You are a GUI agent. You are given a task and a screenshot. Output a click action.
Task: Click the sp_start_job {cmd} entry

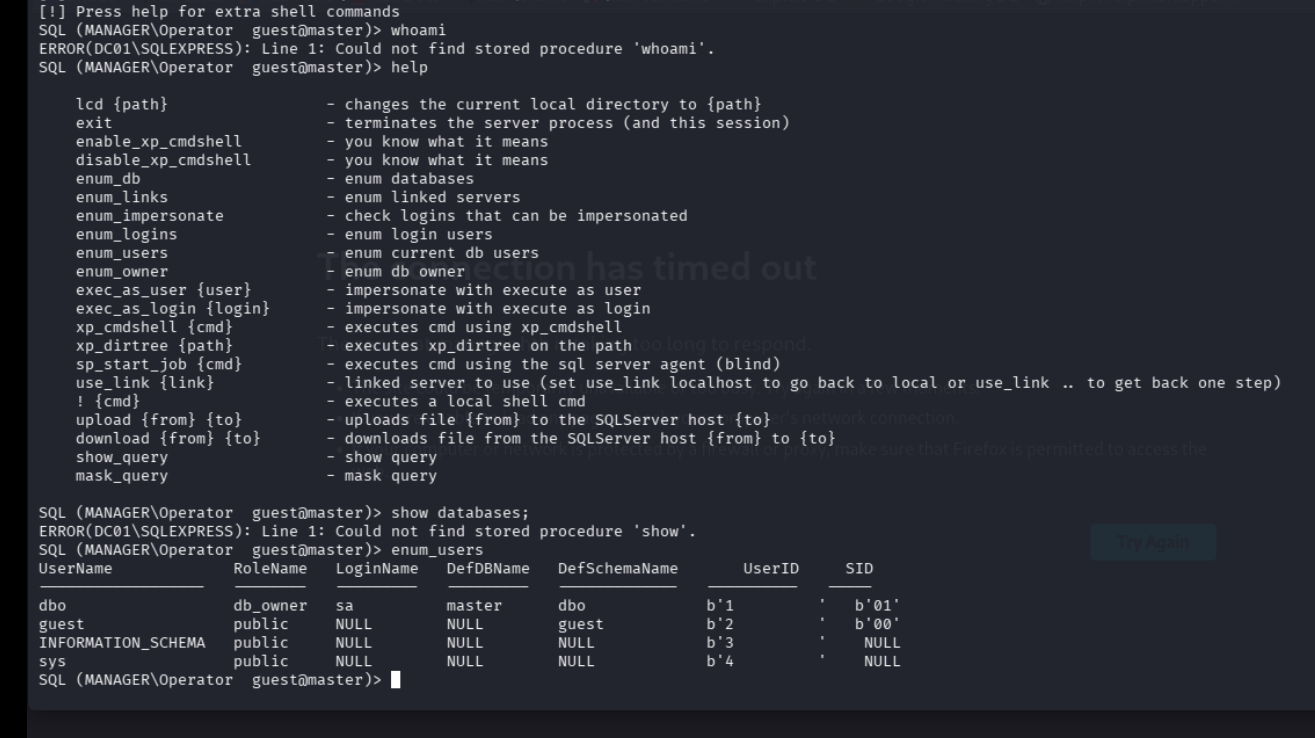coord(158,364)
